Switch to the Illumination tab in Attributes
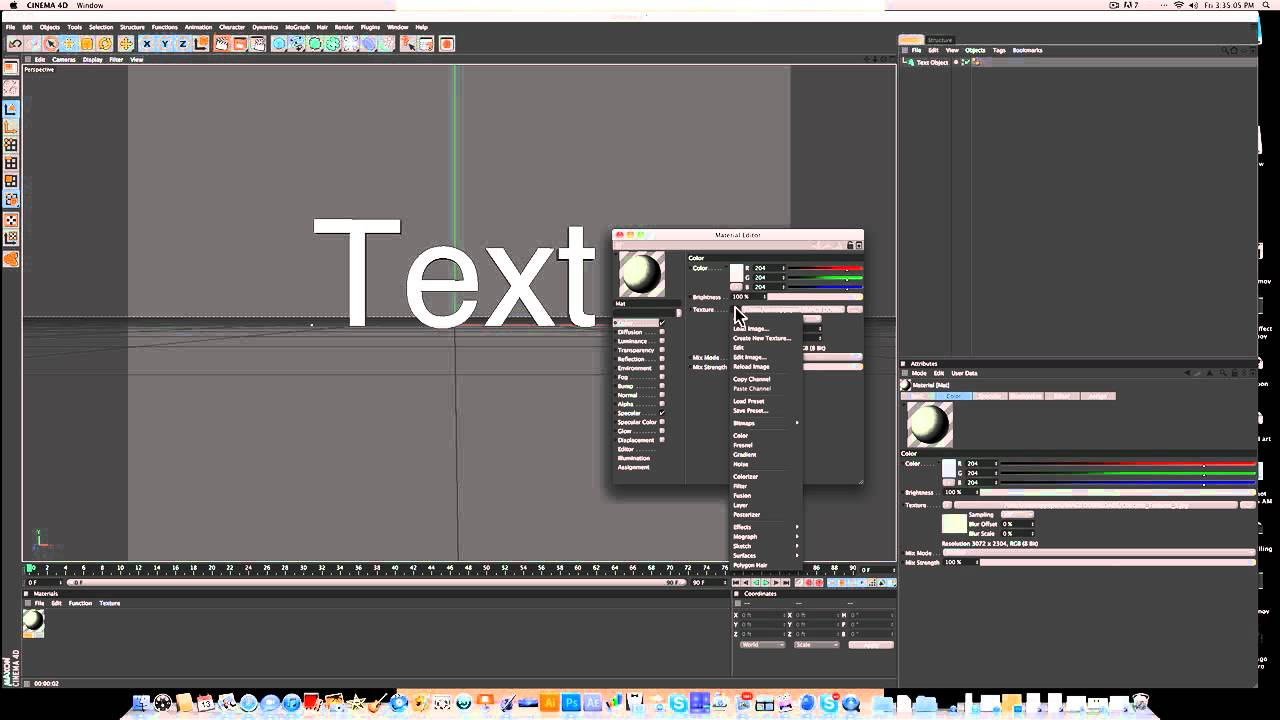The image size is (1280, 720). pos(1025,396)
